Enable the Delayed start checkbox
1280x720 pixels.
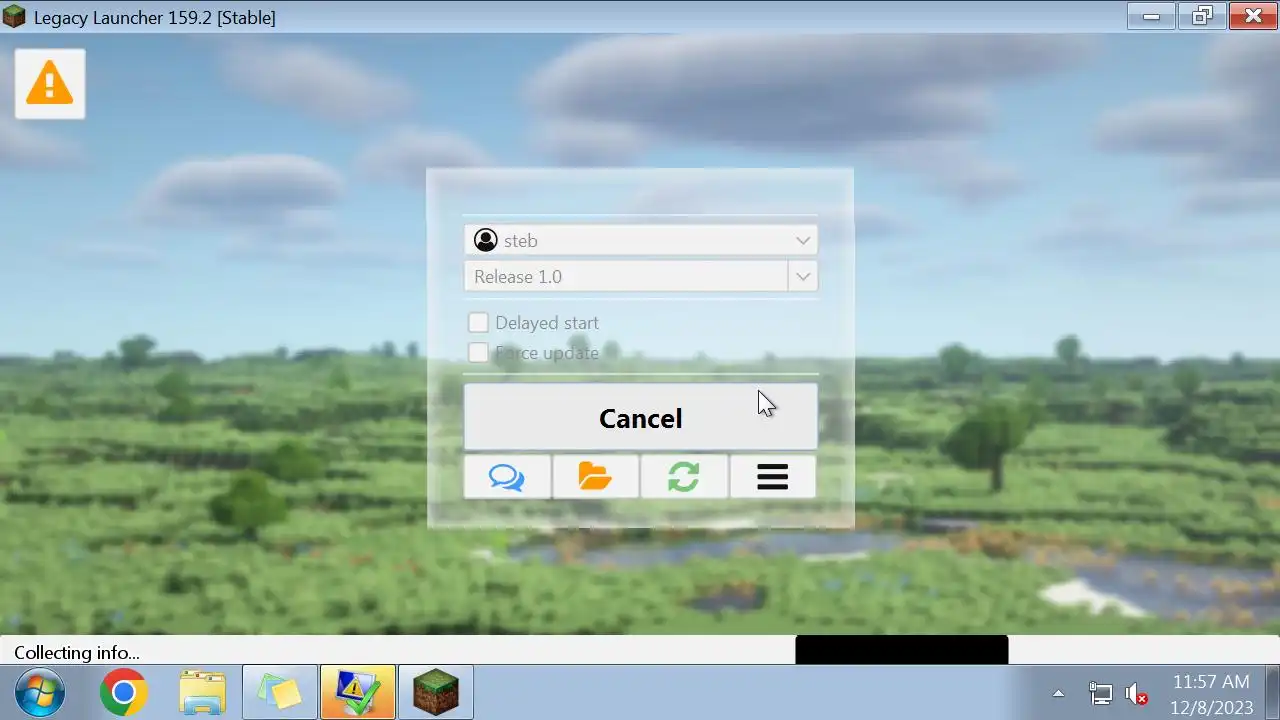(x=478, y=323)
